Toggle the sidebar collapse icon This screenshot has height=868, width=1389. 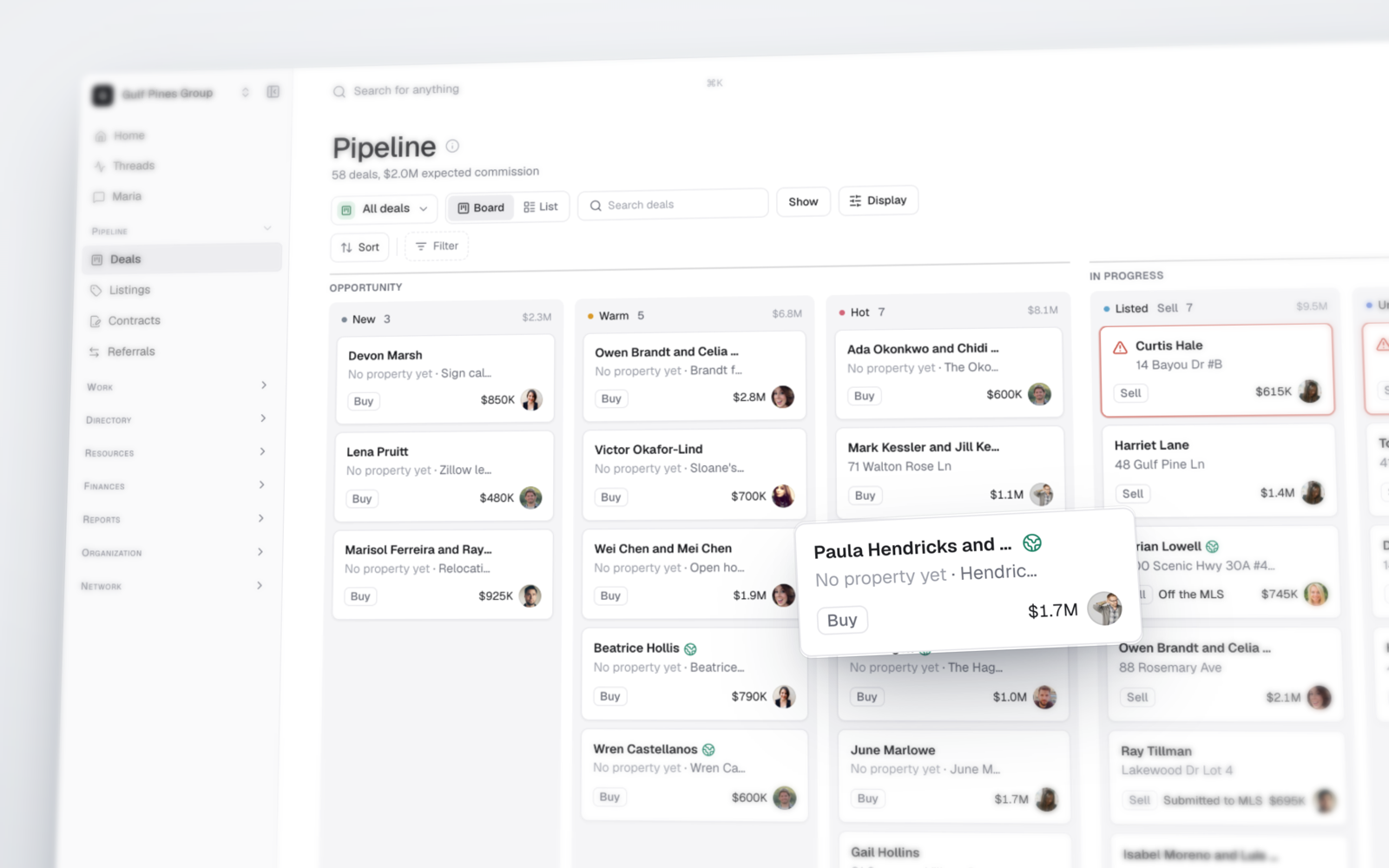point(273,91)
